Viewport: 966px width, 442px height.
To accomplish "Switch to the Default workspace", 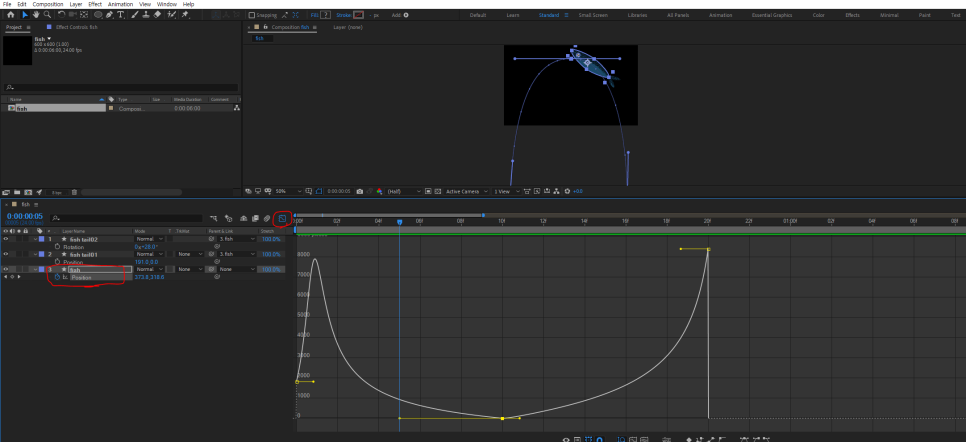I will pos(478,15).
